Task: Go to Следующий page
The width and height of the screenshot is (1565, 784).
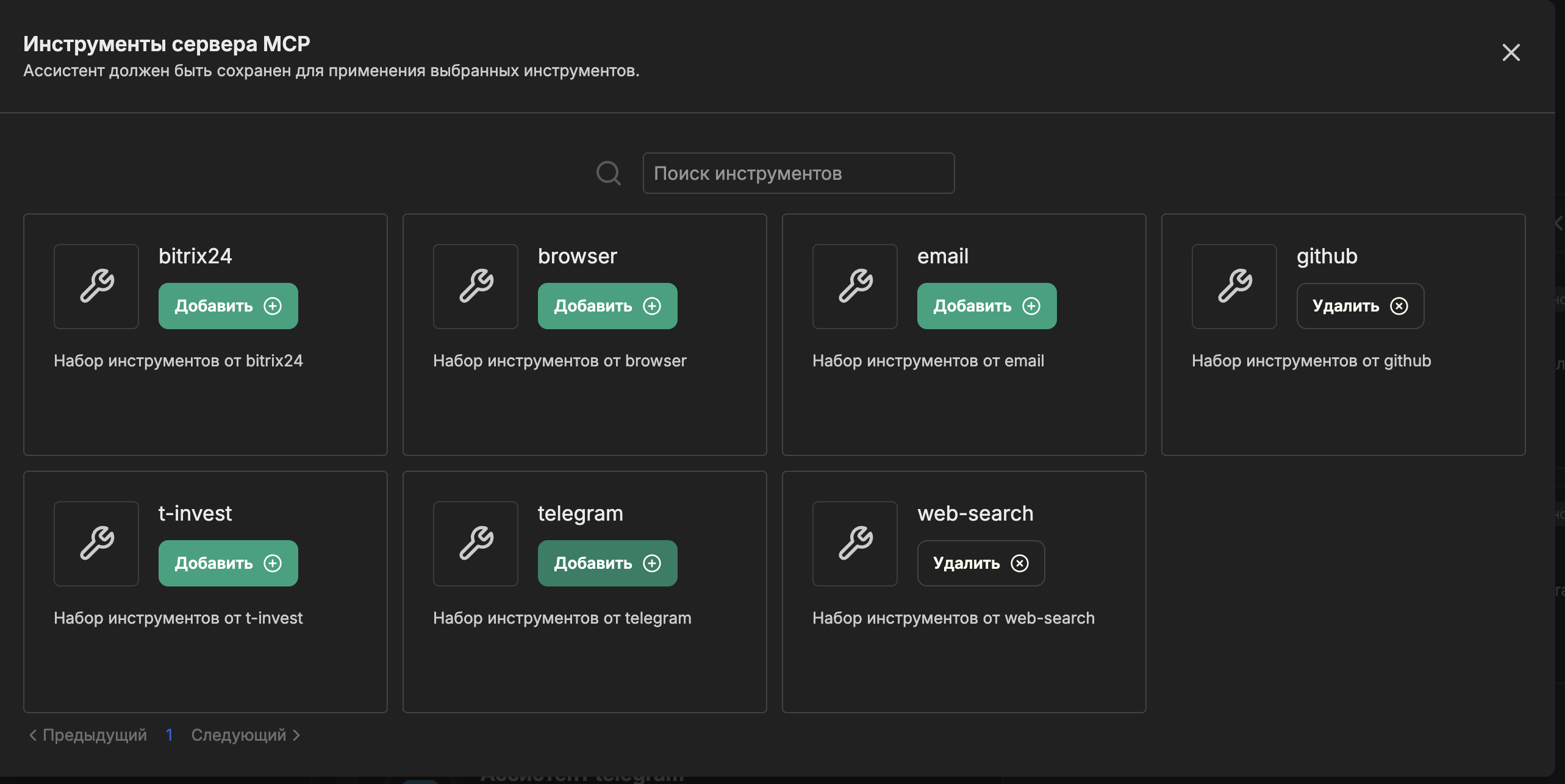Action: click(245, 735)
